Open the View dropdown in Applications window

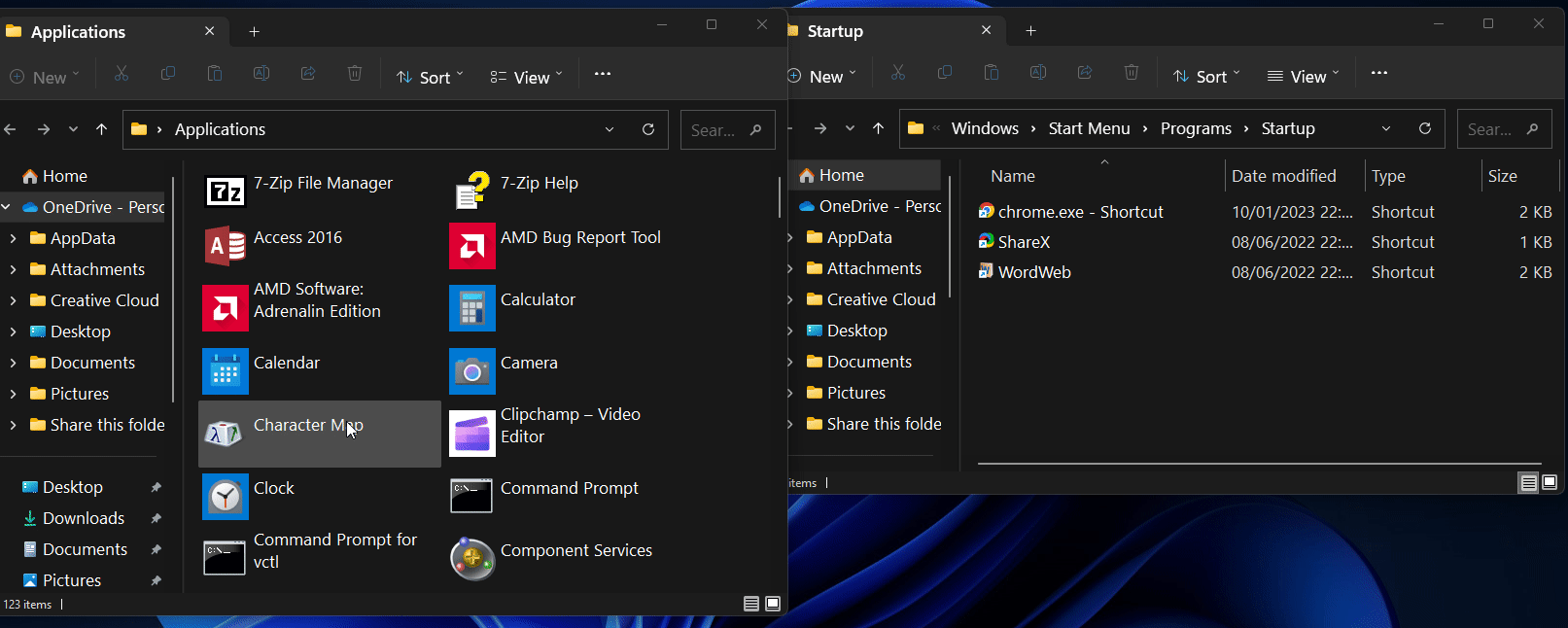coord(526,77)
